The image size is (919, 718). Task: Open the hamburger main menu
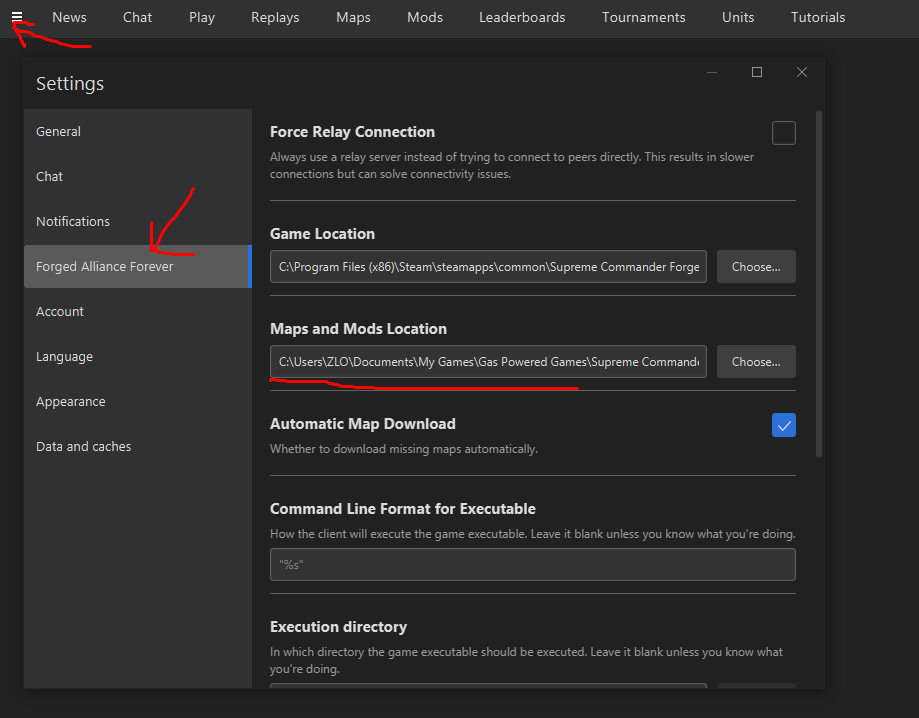[17, 16]
